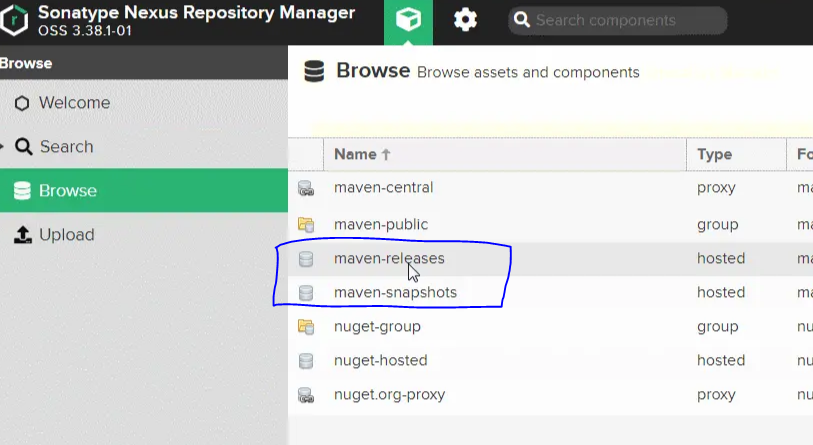The width and height of the screenshot is (813, 445).
Task: Click the group type cell for nuget-group
Action: point(718,327)
